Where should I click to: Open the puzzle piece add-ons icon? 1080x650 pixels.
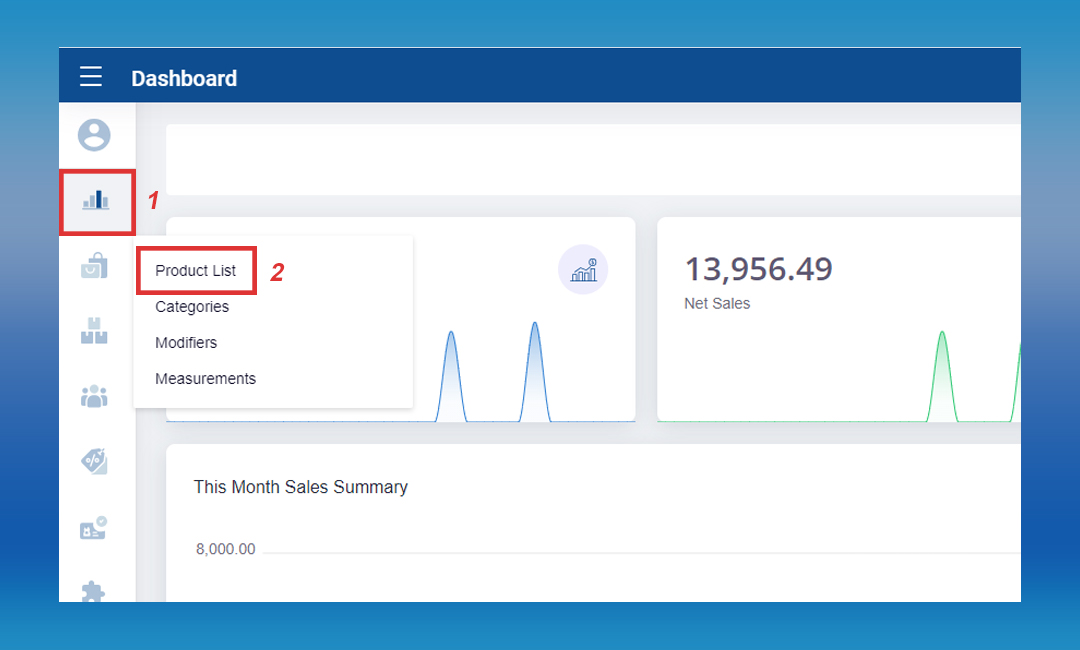point(94,588)
